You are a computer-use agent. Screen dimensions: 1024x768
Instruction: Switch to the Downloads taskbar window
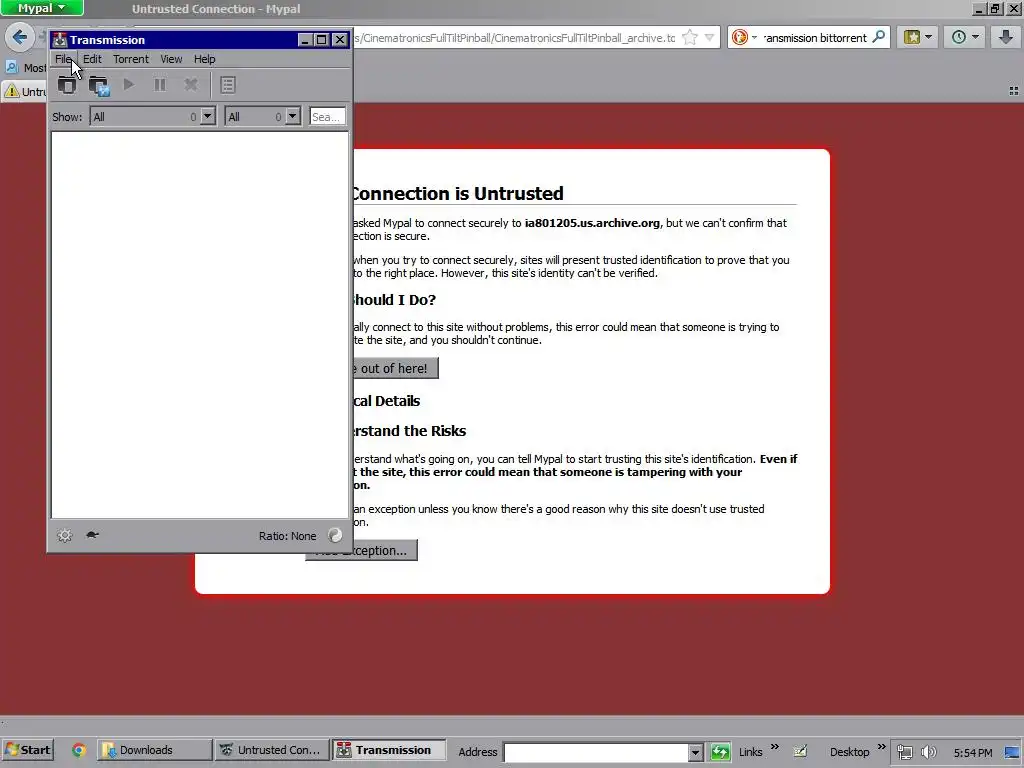[x=155, y=750]
